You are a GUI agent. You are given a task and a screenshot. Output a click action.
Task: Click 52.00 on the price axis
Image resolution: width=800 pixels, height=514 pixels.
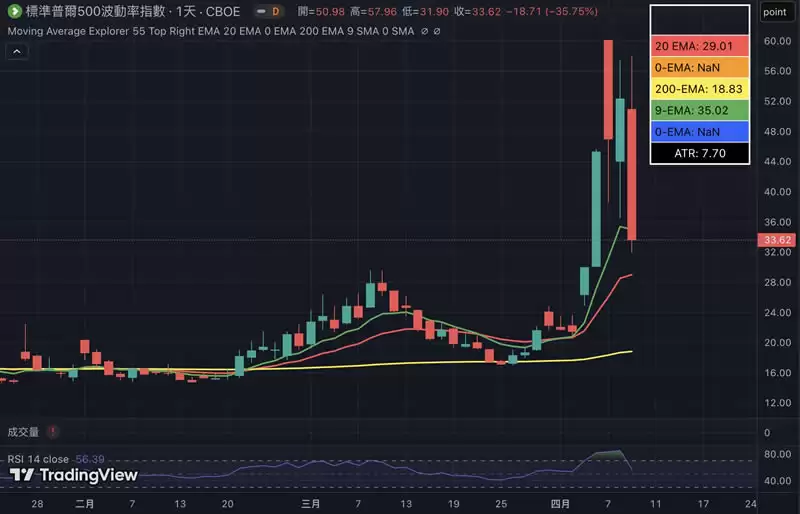click(778, 101)
